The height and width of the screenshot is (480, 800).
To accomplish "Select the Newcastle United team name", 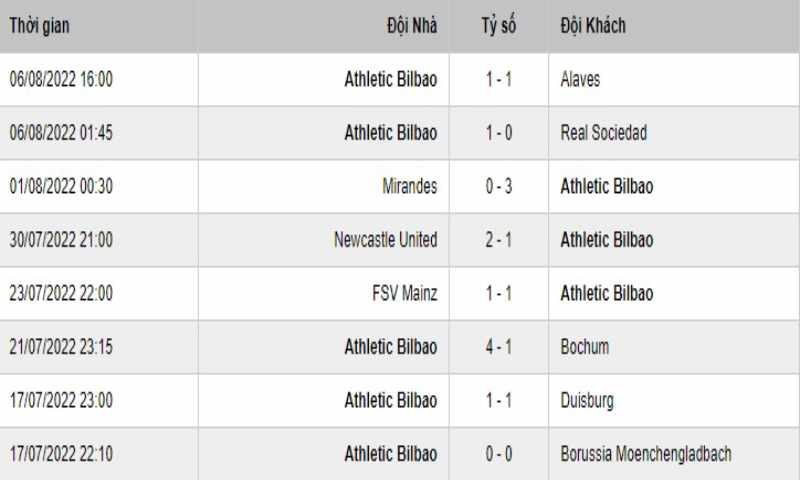I will (385, 240).
